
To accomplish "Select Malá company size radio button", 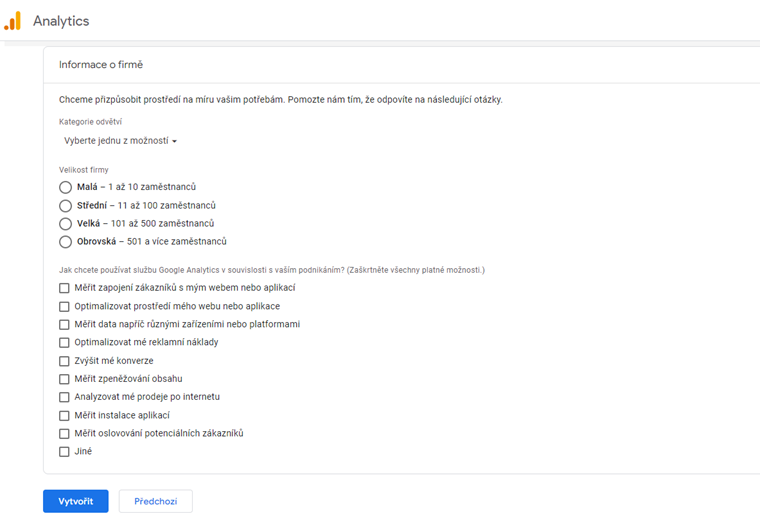I will (66, 187).
